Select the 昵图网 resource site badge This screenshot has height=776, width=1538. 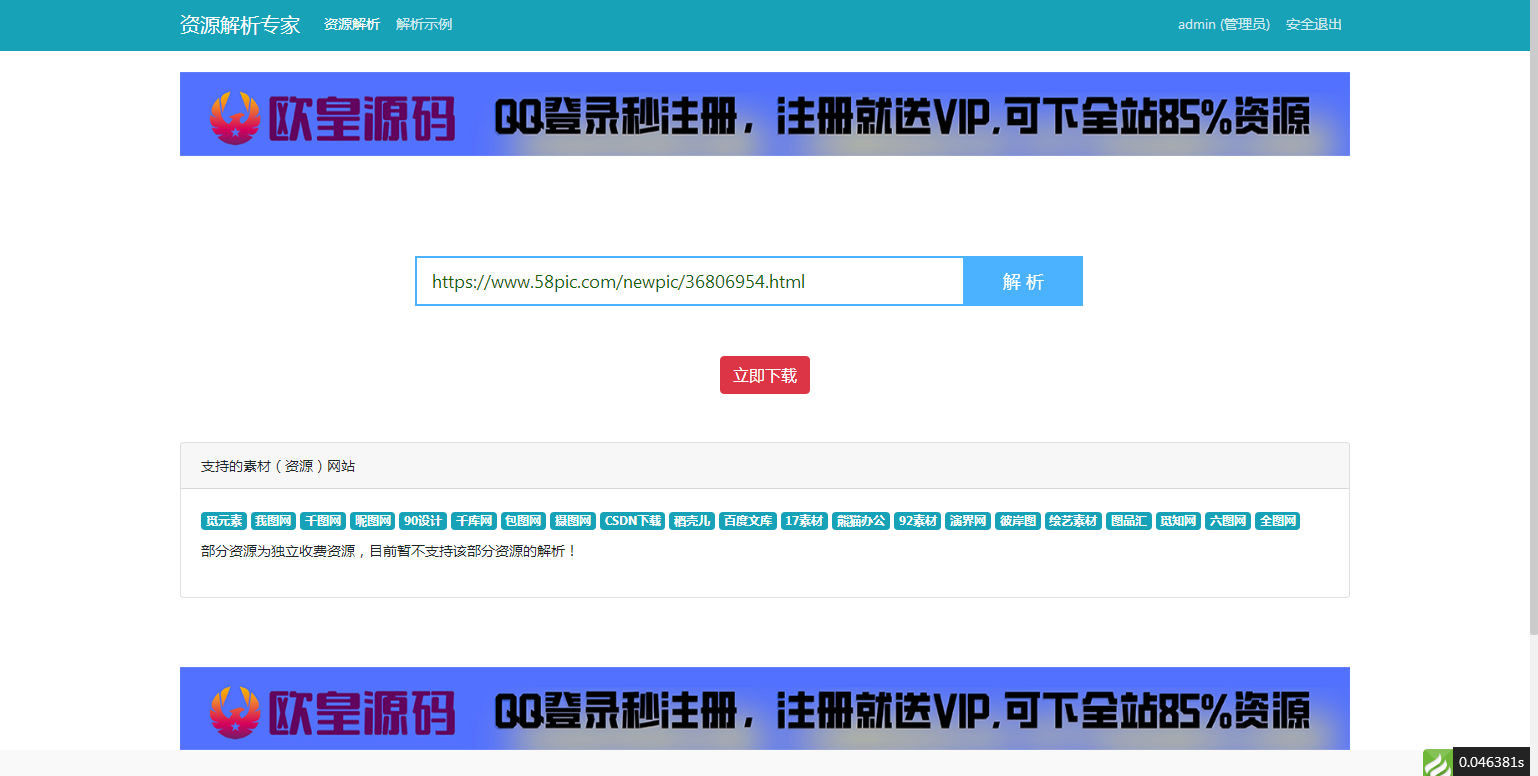click(370, 520)
